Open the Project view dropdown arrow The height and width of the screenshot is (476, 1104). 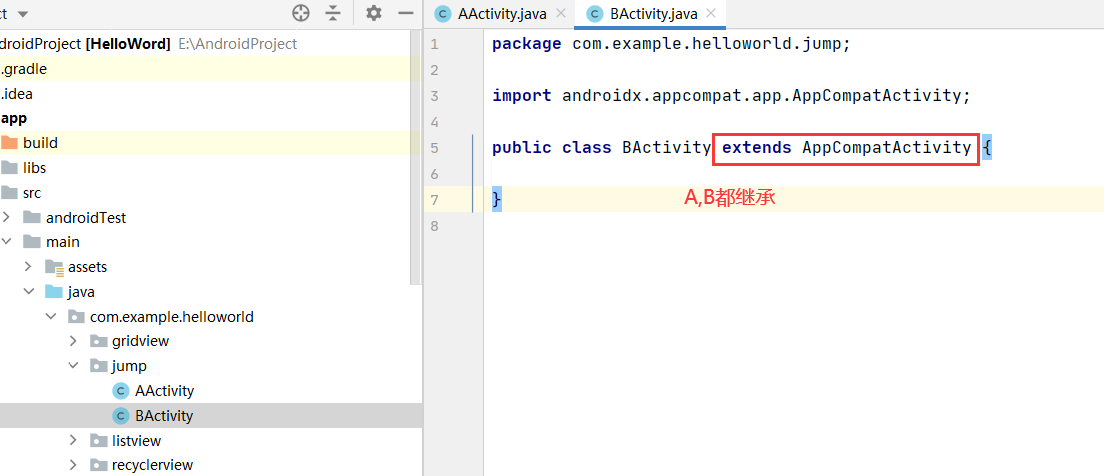[23, 14]
